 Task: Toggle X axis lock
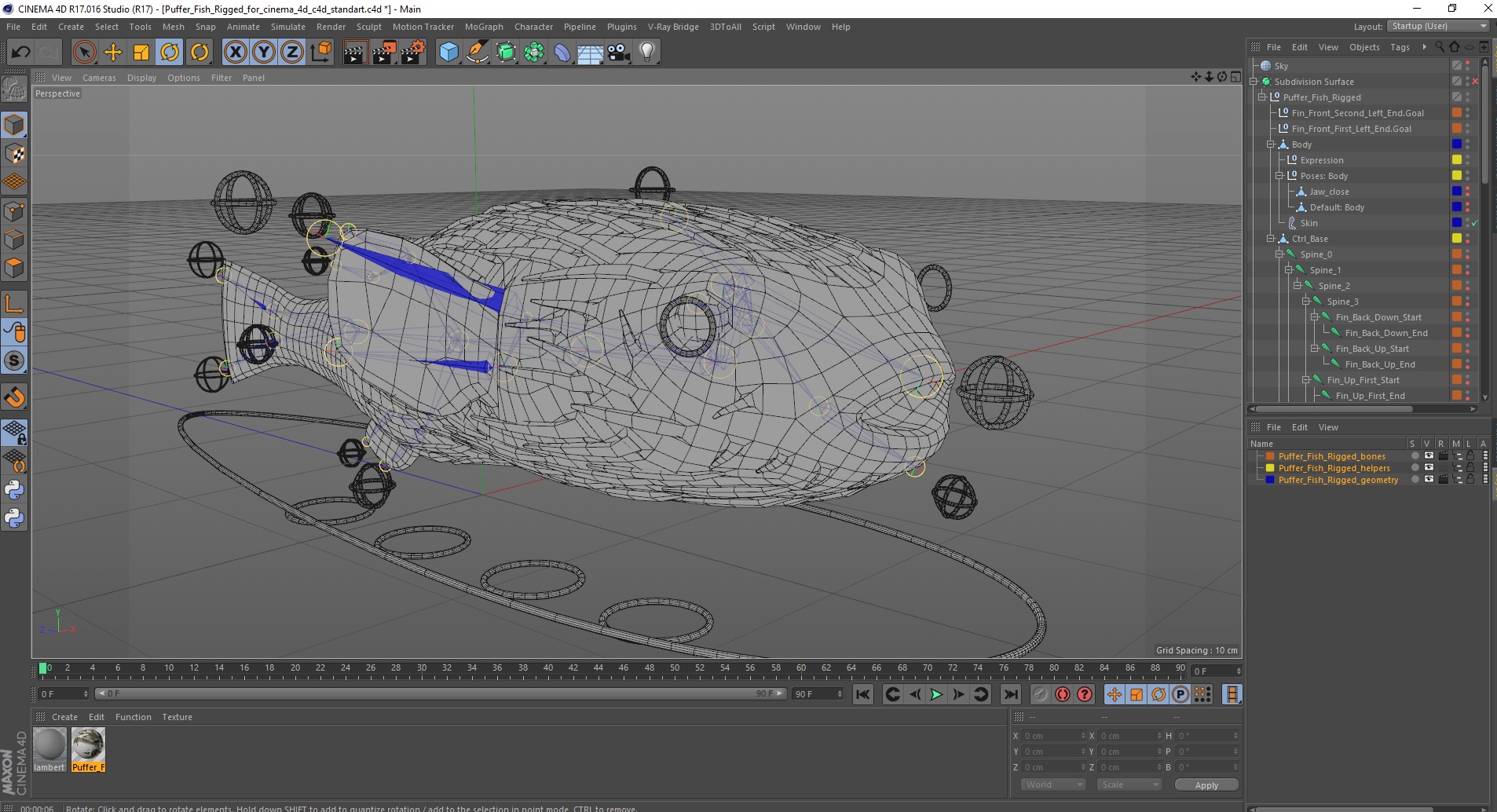(235, 53)
